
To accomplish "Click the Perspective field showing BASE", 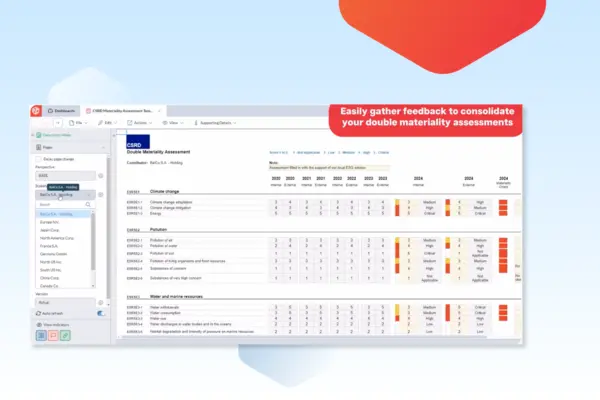I will pos(65,176).
